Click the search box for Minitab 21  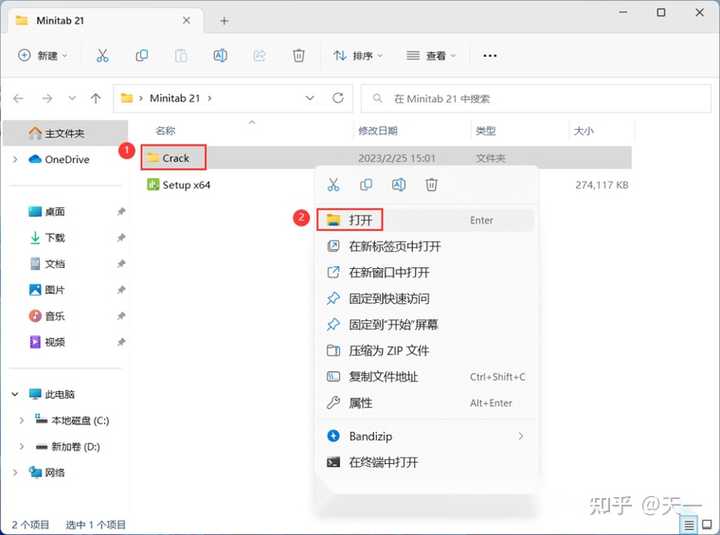pyautogui.click(x=535, y=98)
